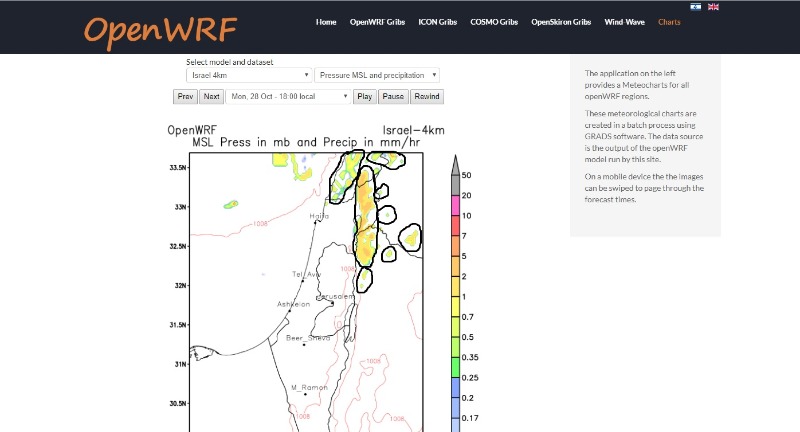Image resolution: width=800 pixels, height=432 pixels.
Task: Start animation with the Play button
Action: click(x=365, y=96)
